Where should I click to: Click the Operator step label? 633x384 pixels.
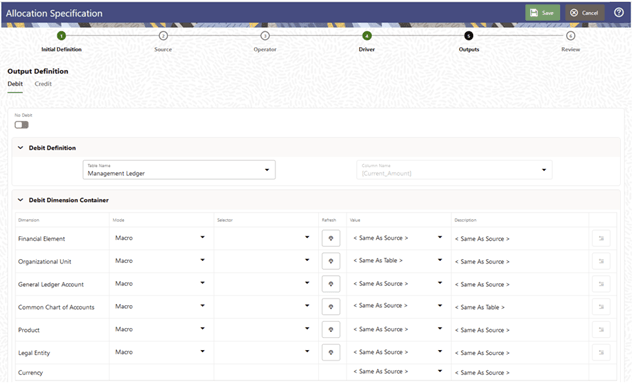click(x=265, y=49)
